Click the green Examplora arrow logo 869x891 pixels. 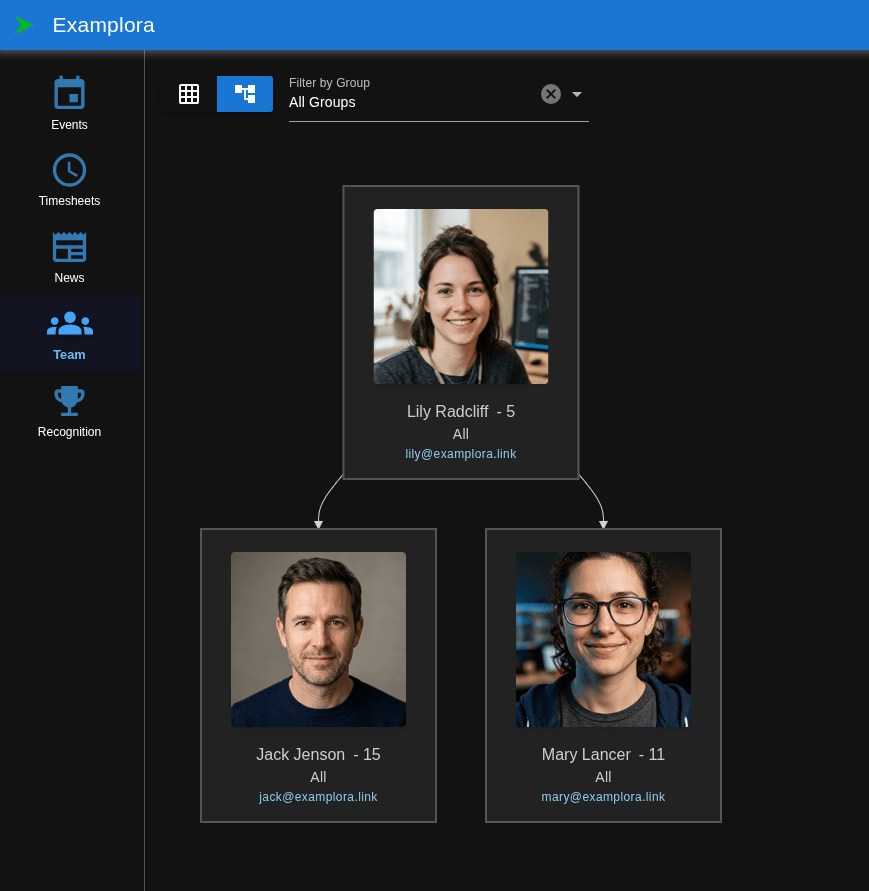click(24, 25)
